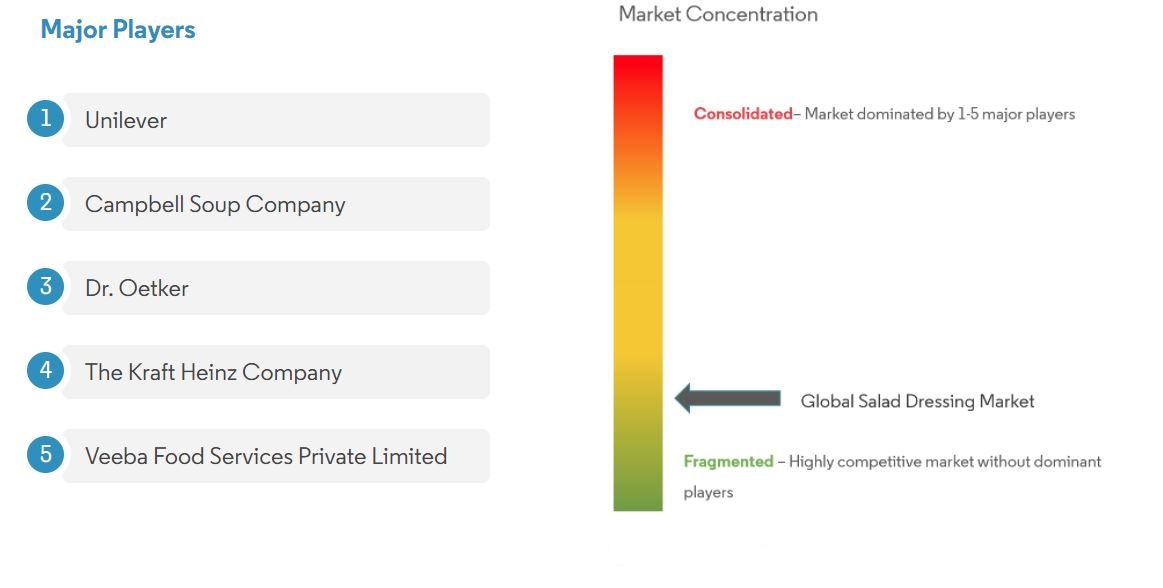Select the Campbell Soup Company entry
Screen dimensions: 1163x588
(x=276, y=204)
